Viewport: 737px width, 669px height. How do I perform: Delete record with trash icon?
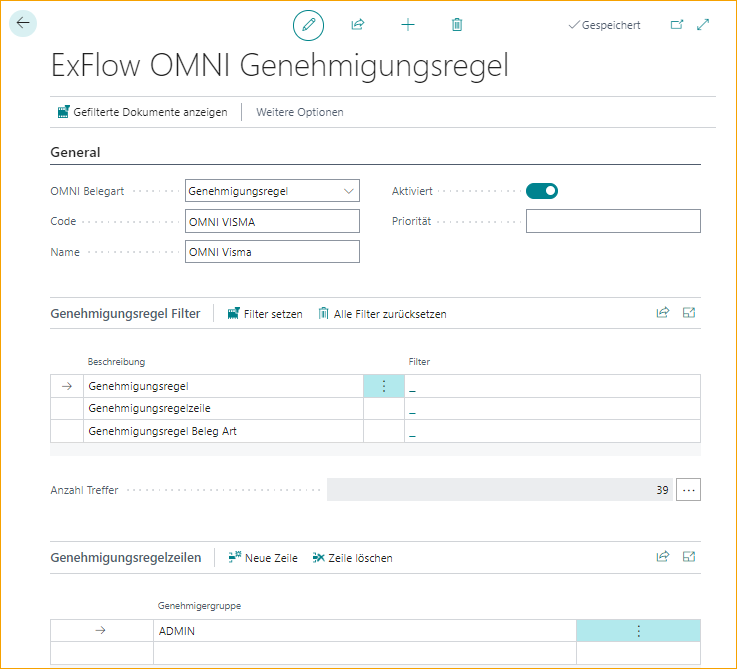457,24
